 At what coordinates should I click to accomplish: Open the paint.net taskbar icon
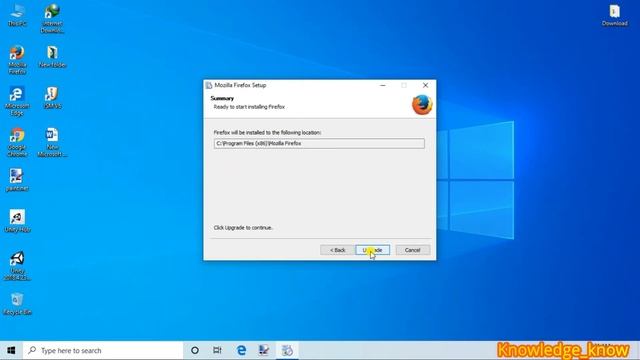click(264, 351)
